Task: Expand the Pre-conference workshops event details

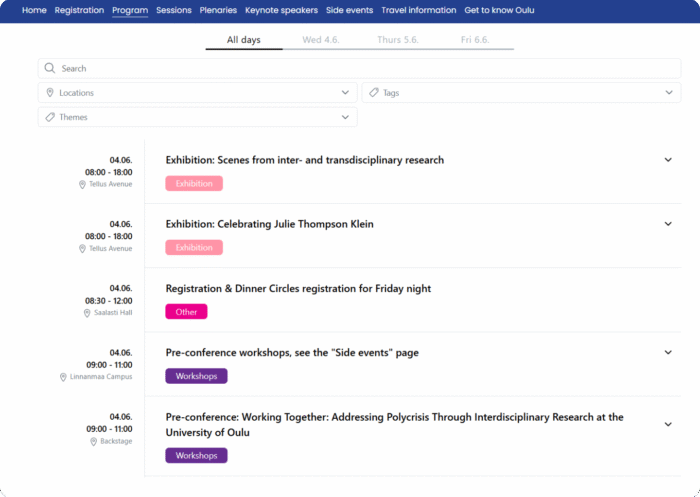Action: (668, 352)
